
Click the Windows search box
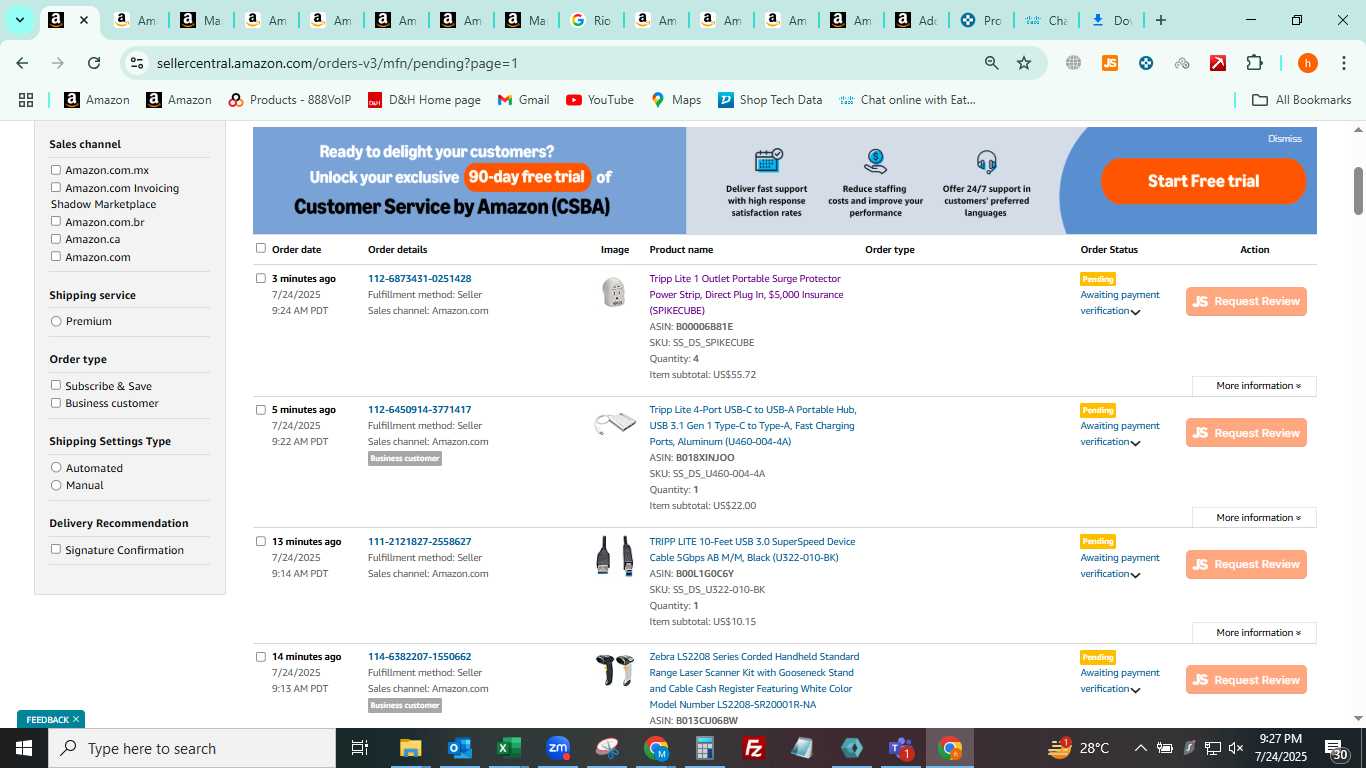point(192,748)
